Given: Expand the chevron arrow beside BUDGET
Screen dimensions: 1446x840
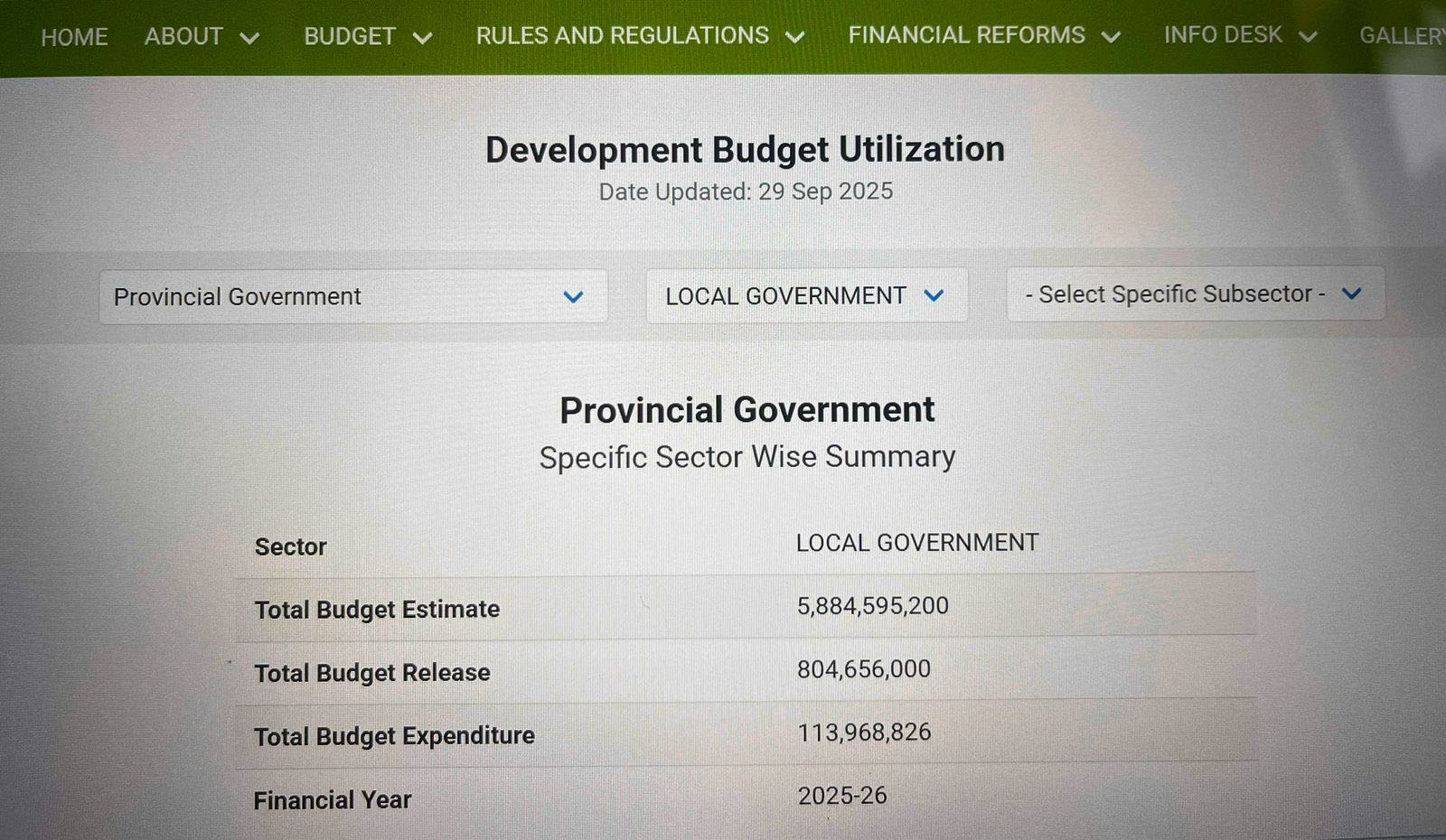Looking at the screenshot, I should 423,38.
